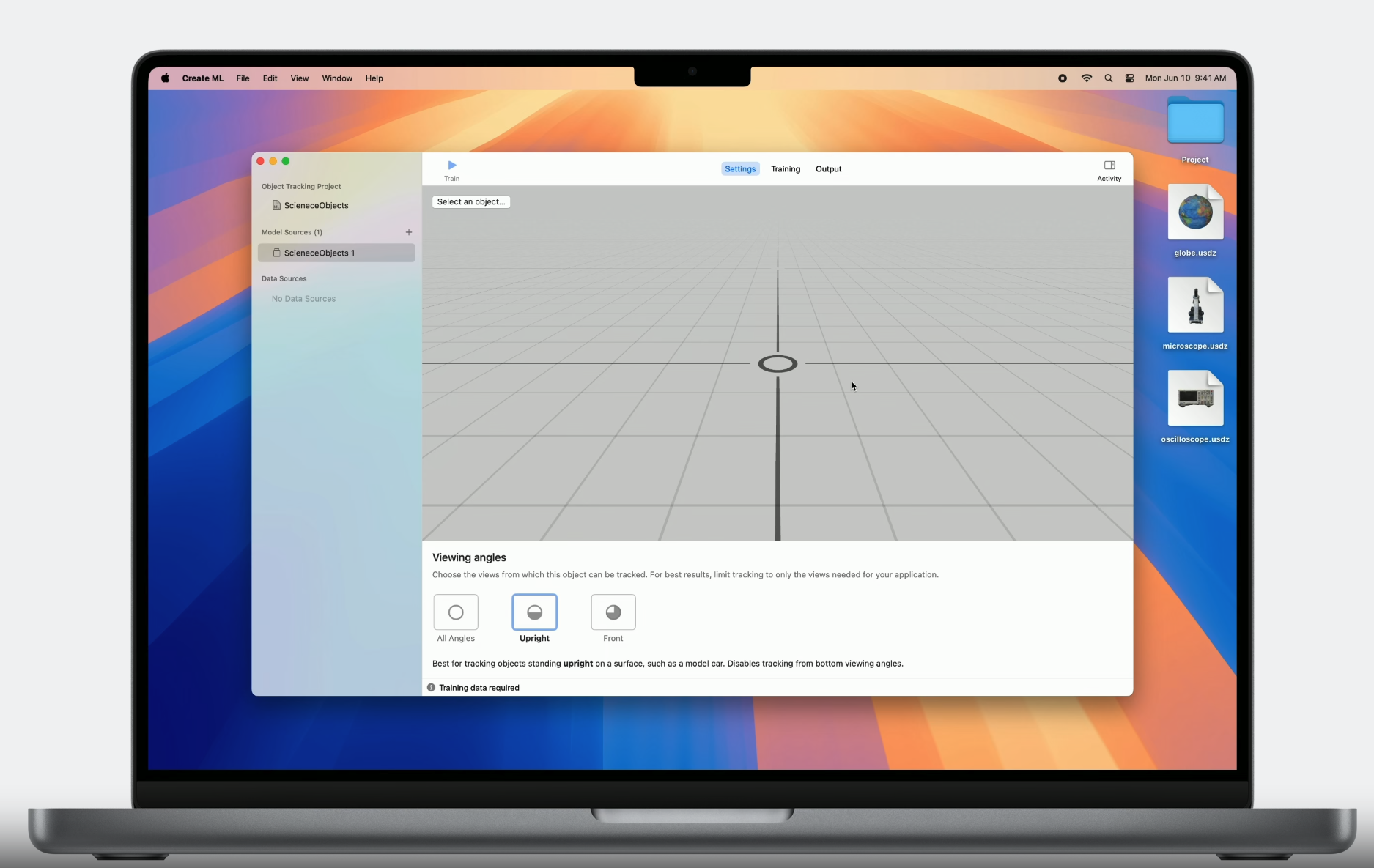Click the menu bar date and time
Viewport: 1374px width, 868px height.
[x=1186, y=78]
